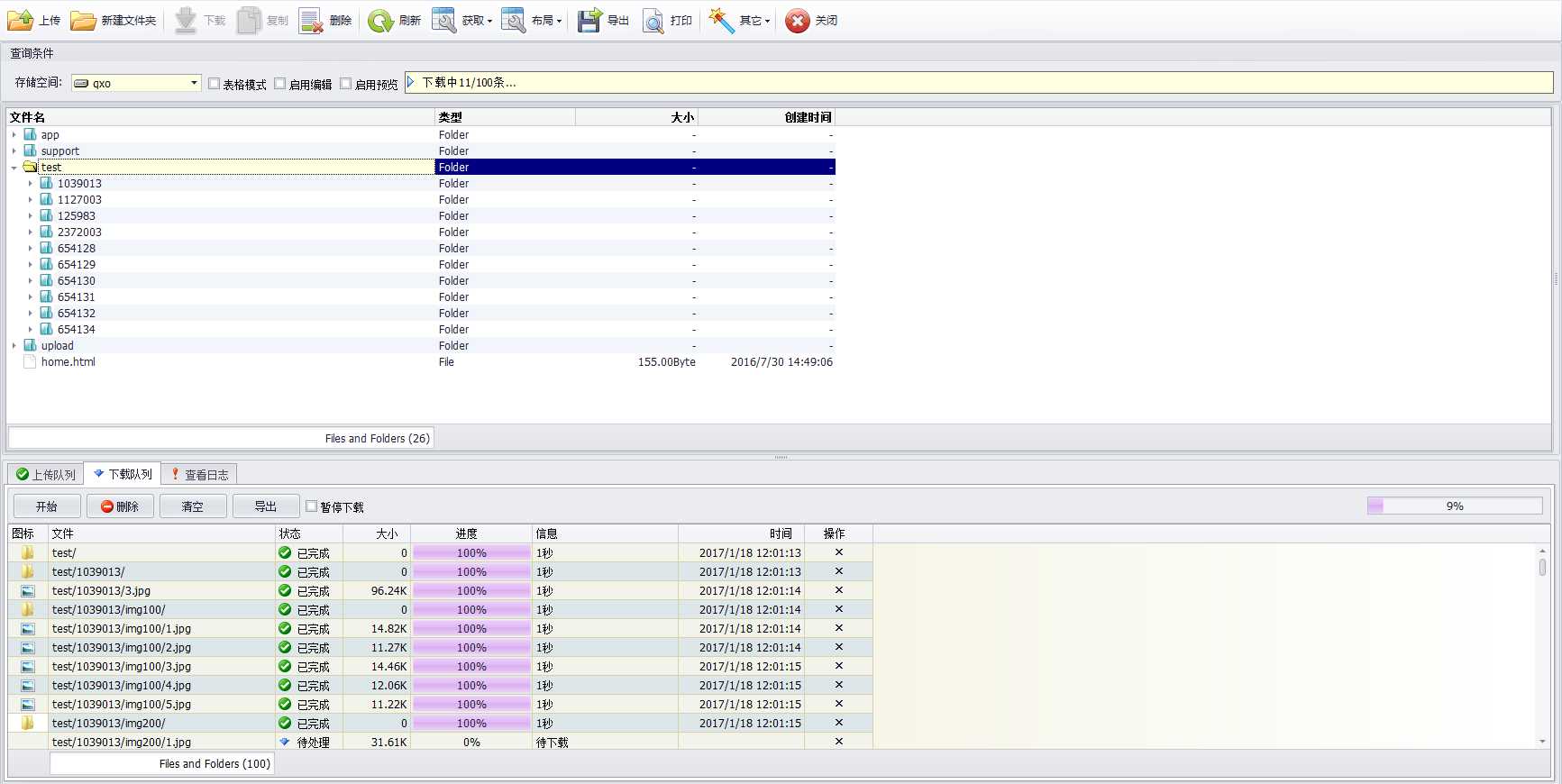The height and width of the screenshot is (784, 1562).
Task: Select the test/1039013/ download queue row
Action: coord(441,572)
